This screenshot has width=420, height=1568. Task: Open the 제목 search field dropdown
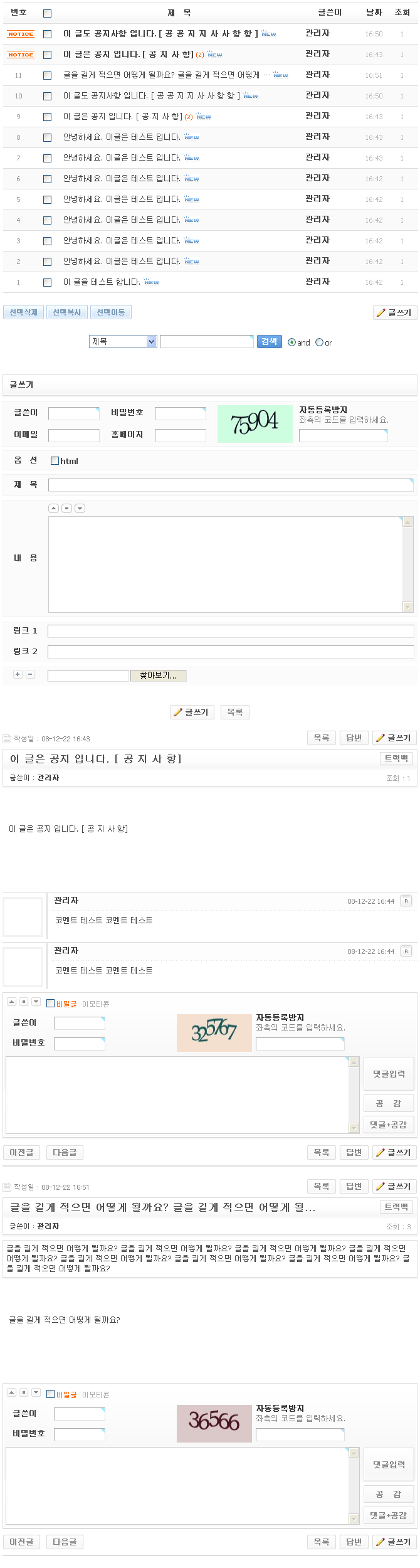pyautogui.click(x=123, y=341)
